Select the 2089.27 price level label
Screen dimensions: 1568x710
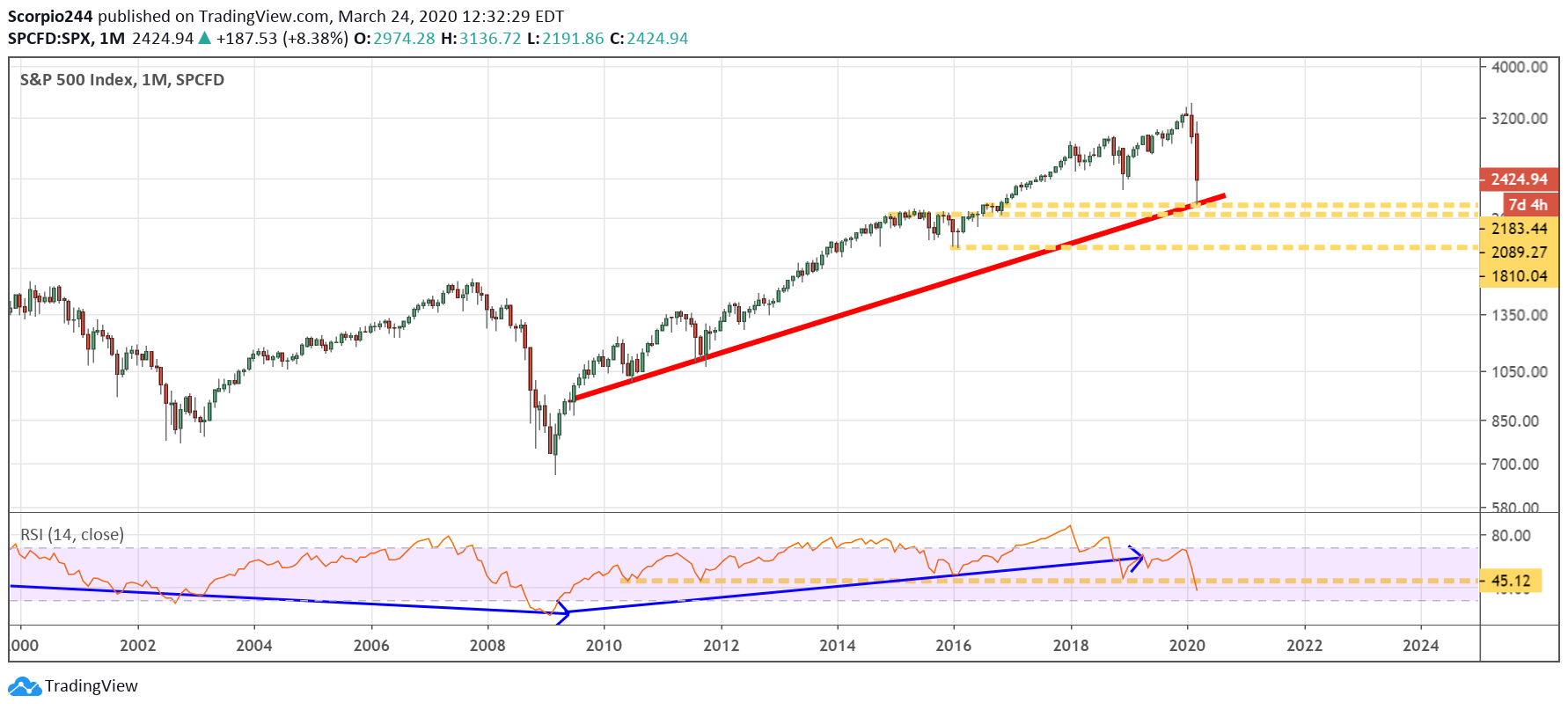pyautogui.click(x=1520, y=253)
